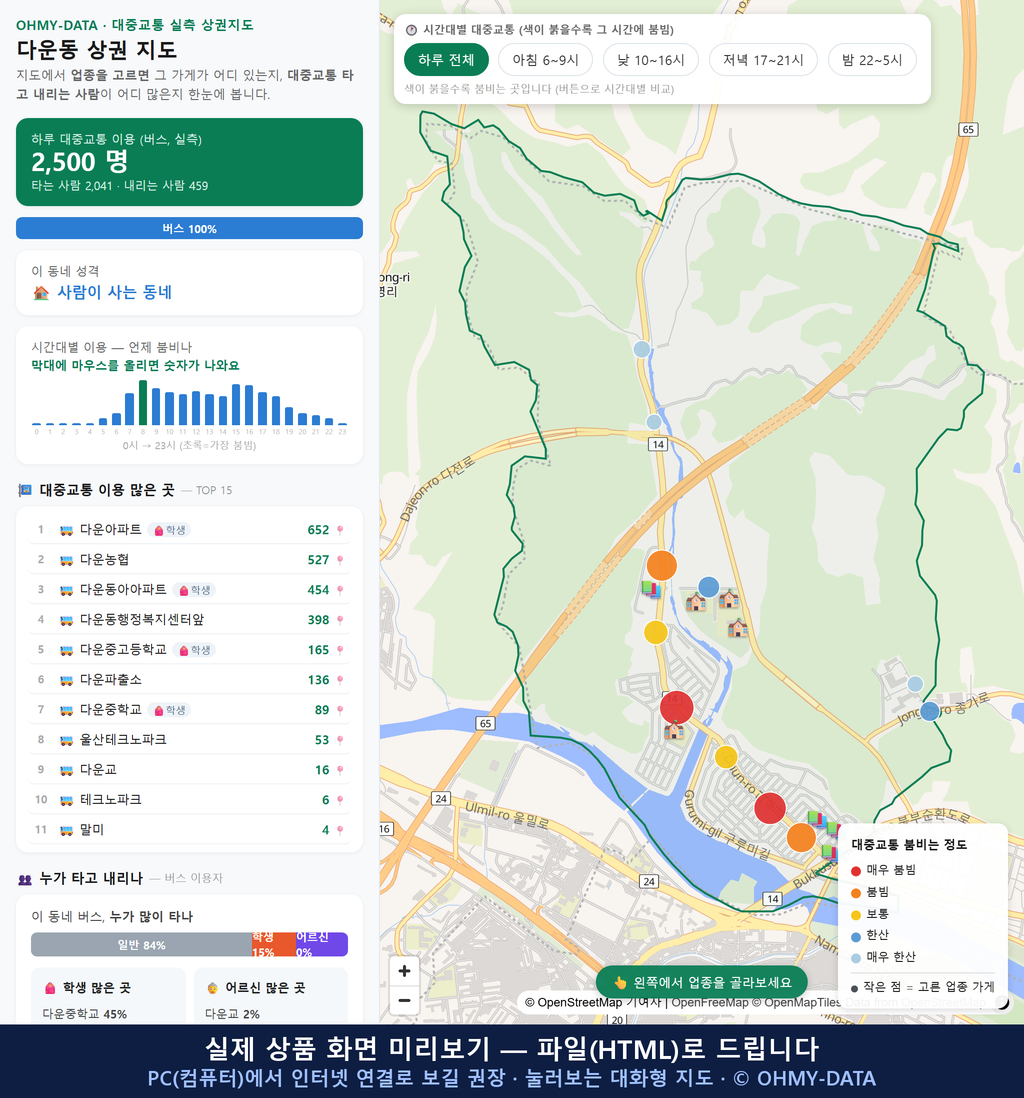Click the orange 붐빔 legend dot
The width and height of the screenshot is (1024, 1098).
(x=855, y=893)
